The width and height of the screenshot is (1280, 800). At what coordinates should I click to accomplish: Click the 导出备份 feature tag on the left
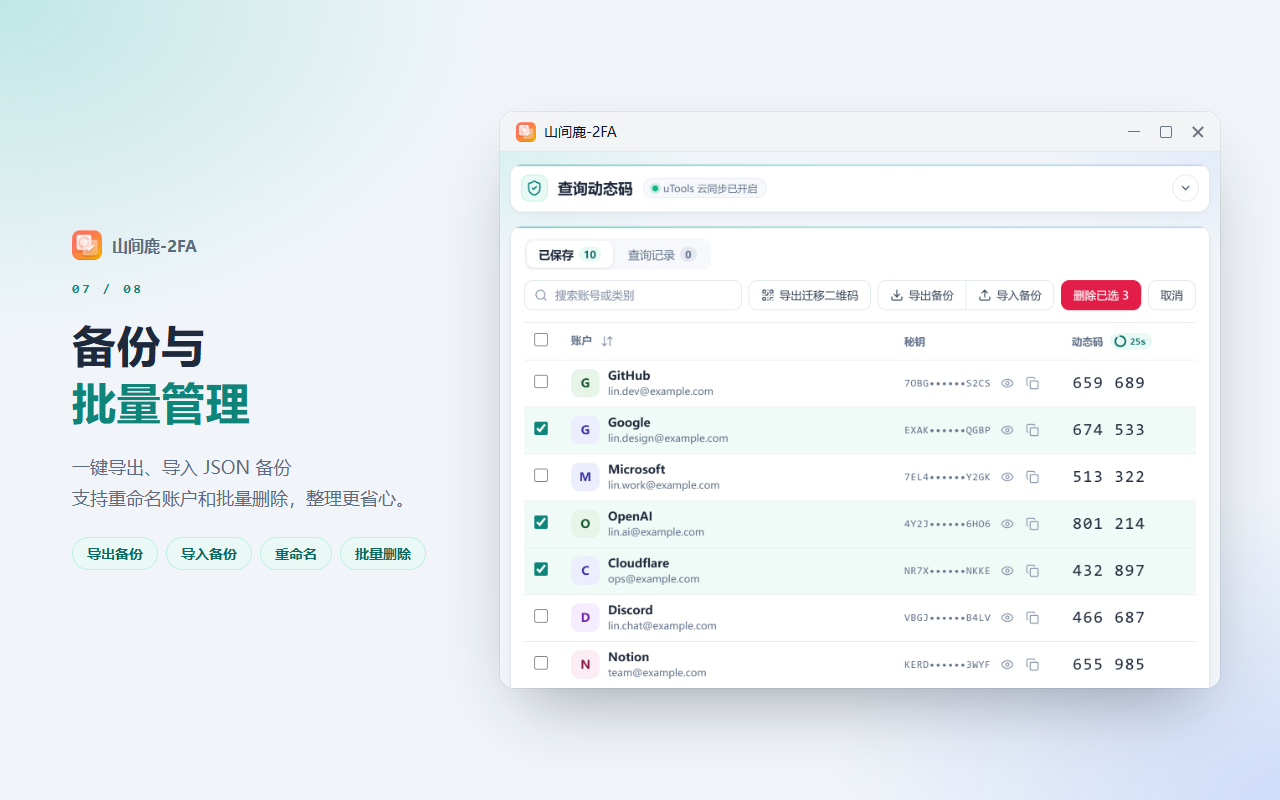115,554
